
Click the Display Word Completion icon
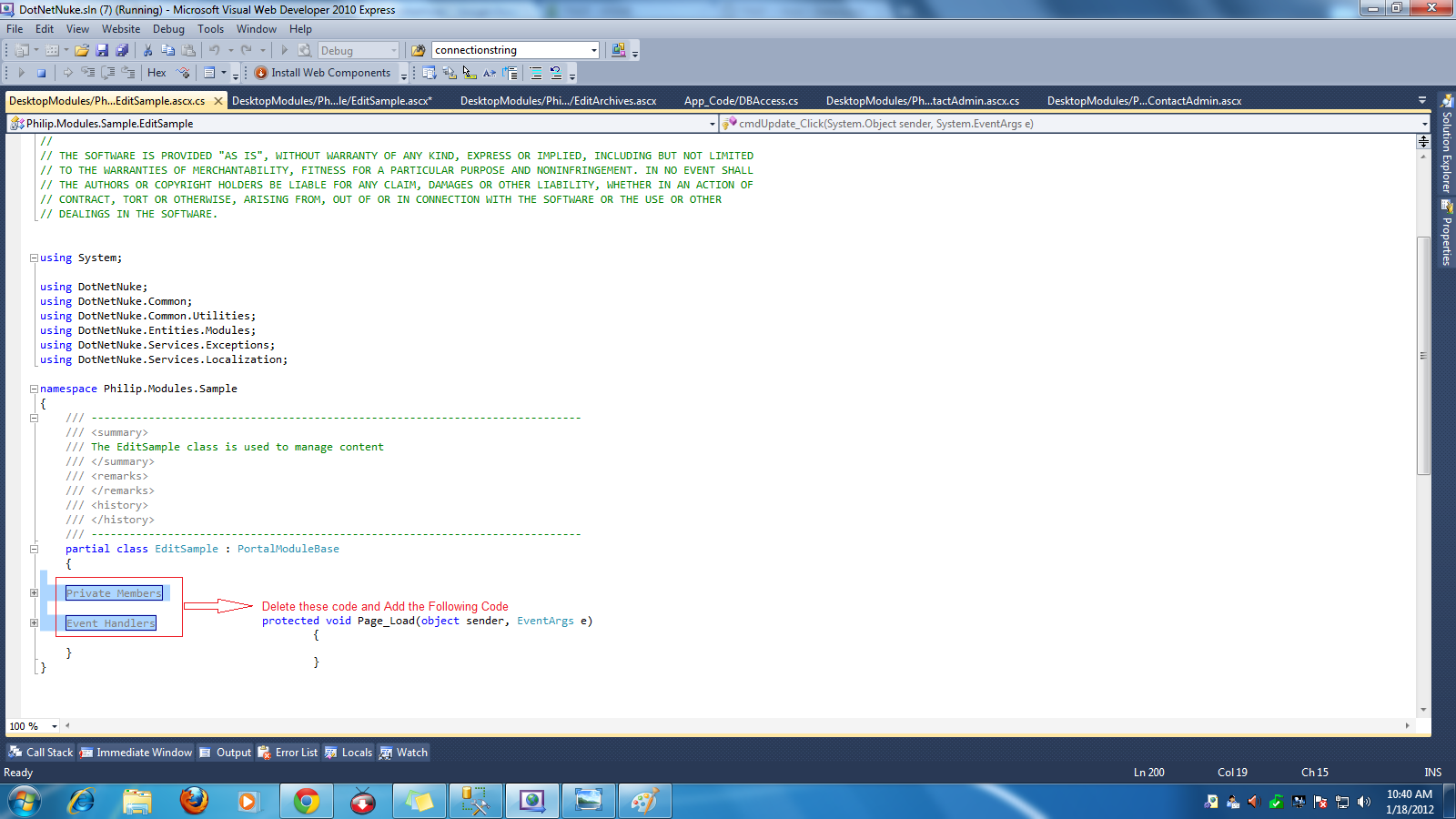[490, 73]
